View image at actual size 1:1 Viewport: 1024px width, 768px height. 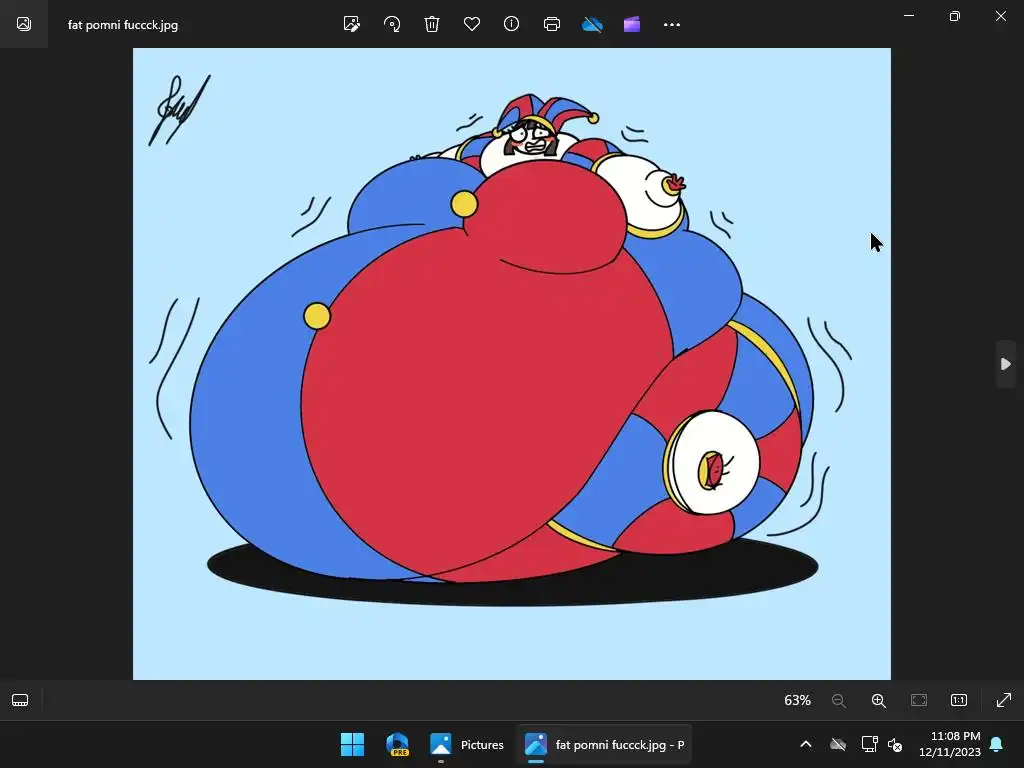(959, 700)
